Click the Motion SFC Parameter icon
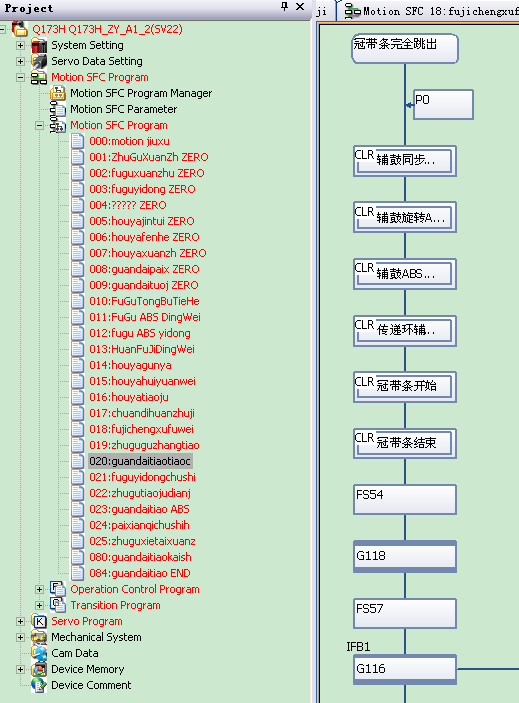The width and height of the screenshot is (519, 703). pos(58,109)
